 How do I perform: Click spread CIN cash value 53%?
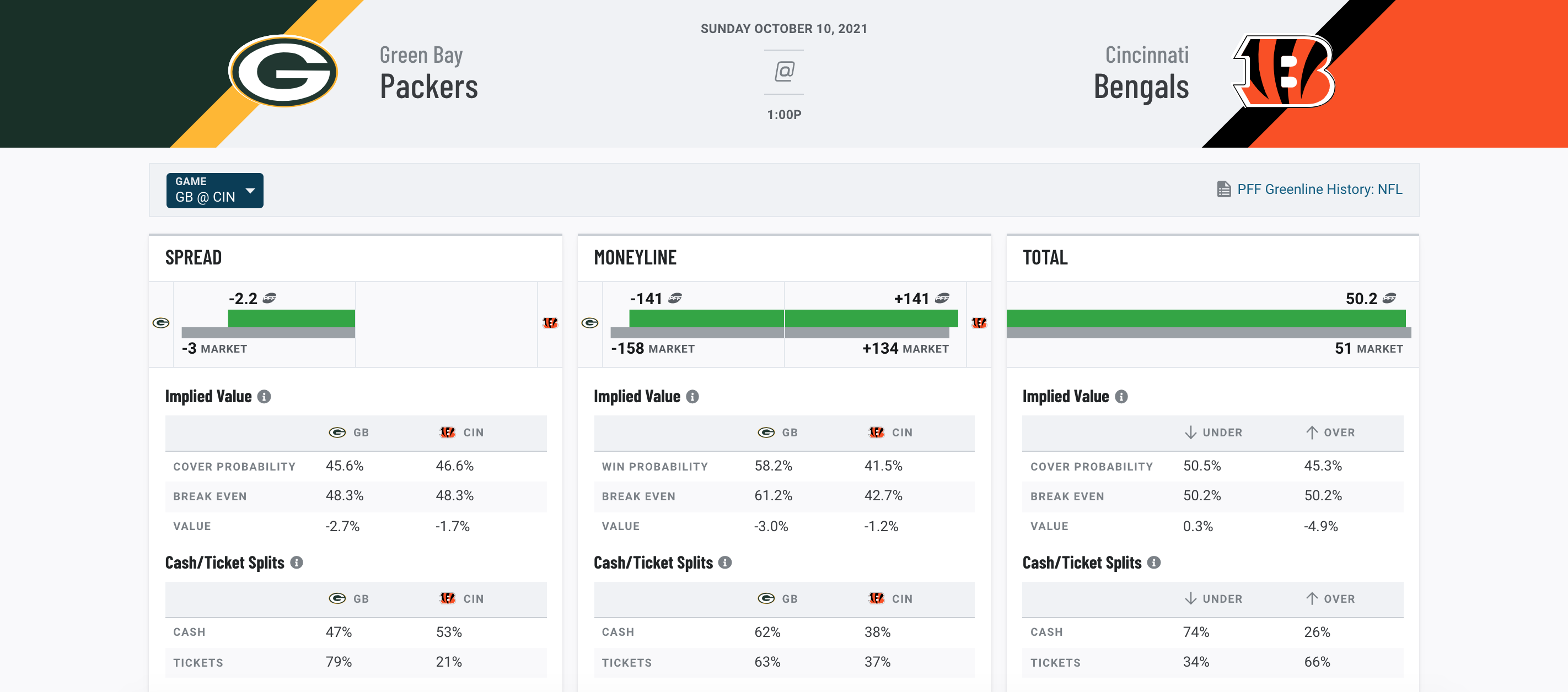click(x=449, y=632)
